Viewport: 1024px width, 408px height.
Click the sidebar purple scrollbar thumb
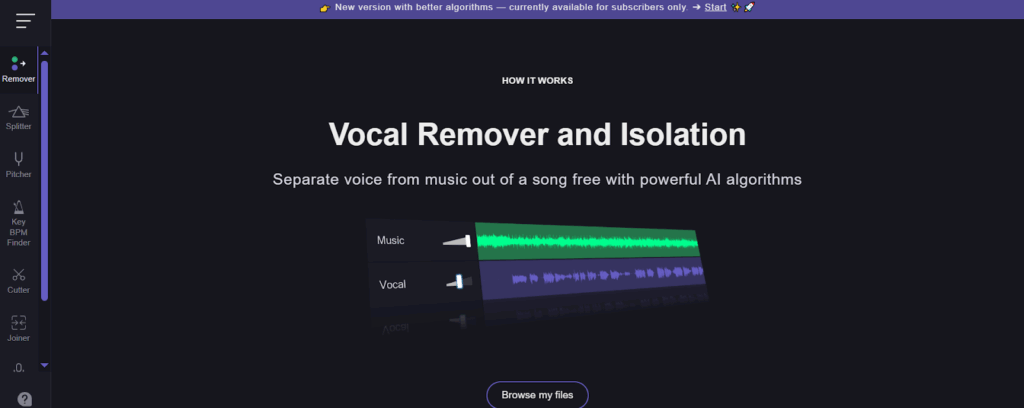(x=44, y=181)
